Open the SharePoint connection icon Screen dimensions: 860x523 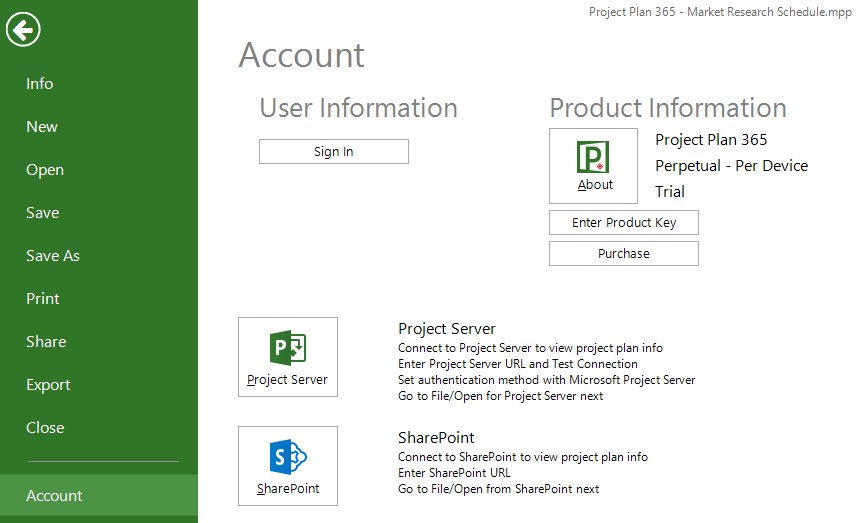pyautogui.click(x=288, y=466)
